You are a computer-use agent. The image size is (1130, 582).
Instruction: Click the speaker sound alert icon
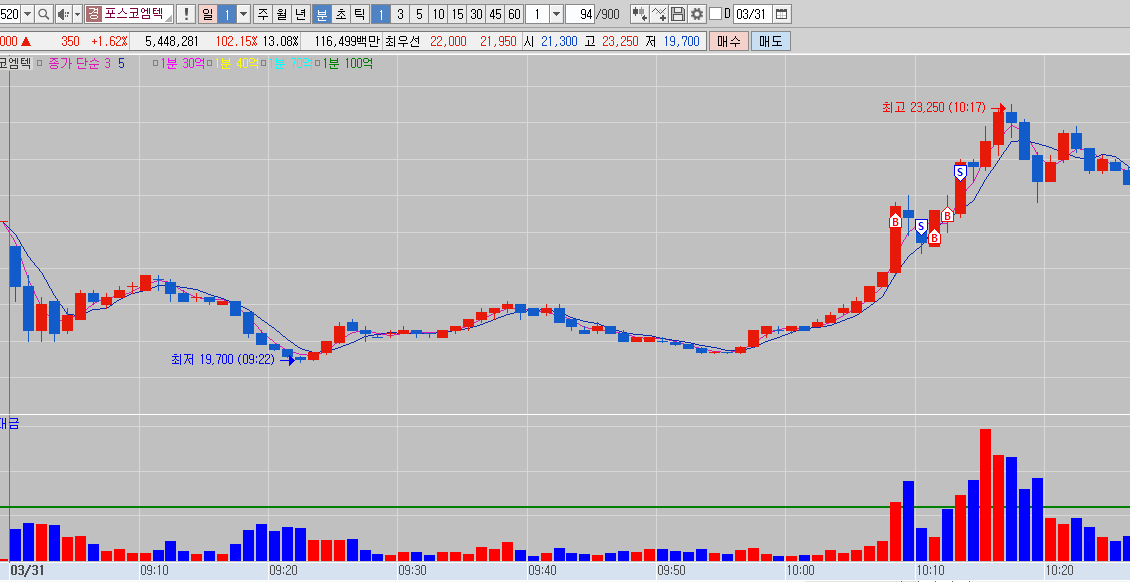click(63, 14)
